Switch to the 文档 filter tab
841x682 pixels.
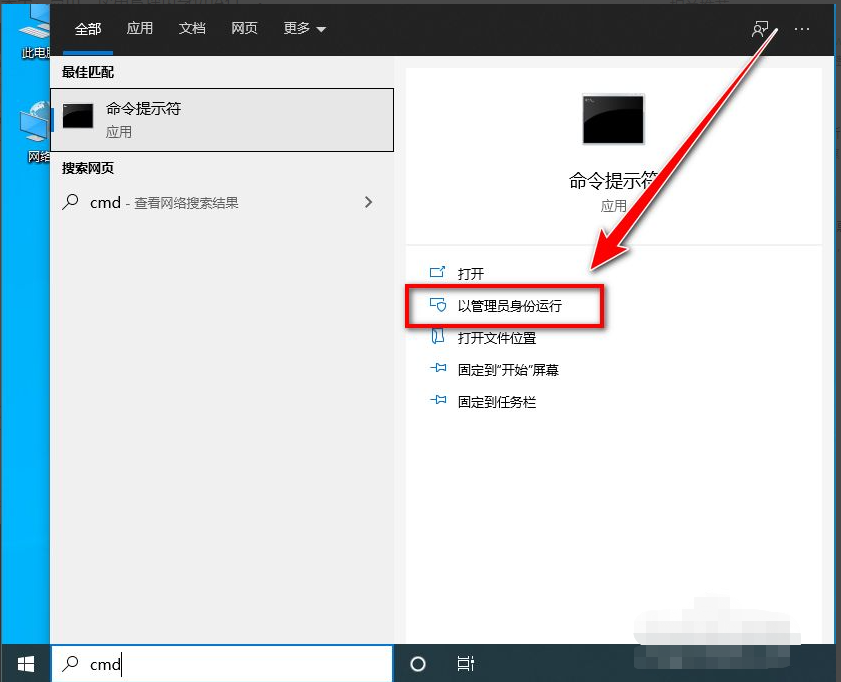(x=192, y=29)
